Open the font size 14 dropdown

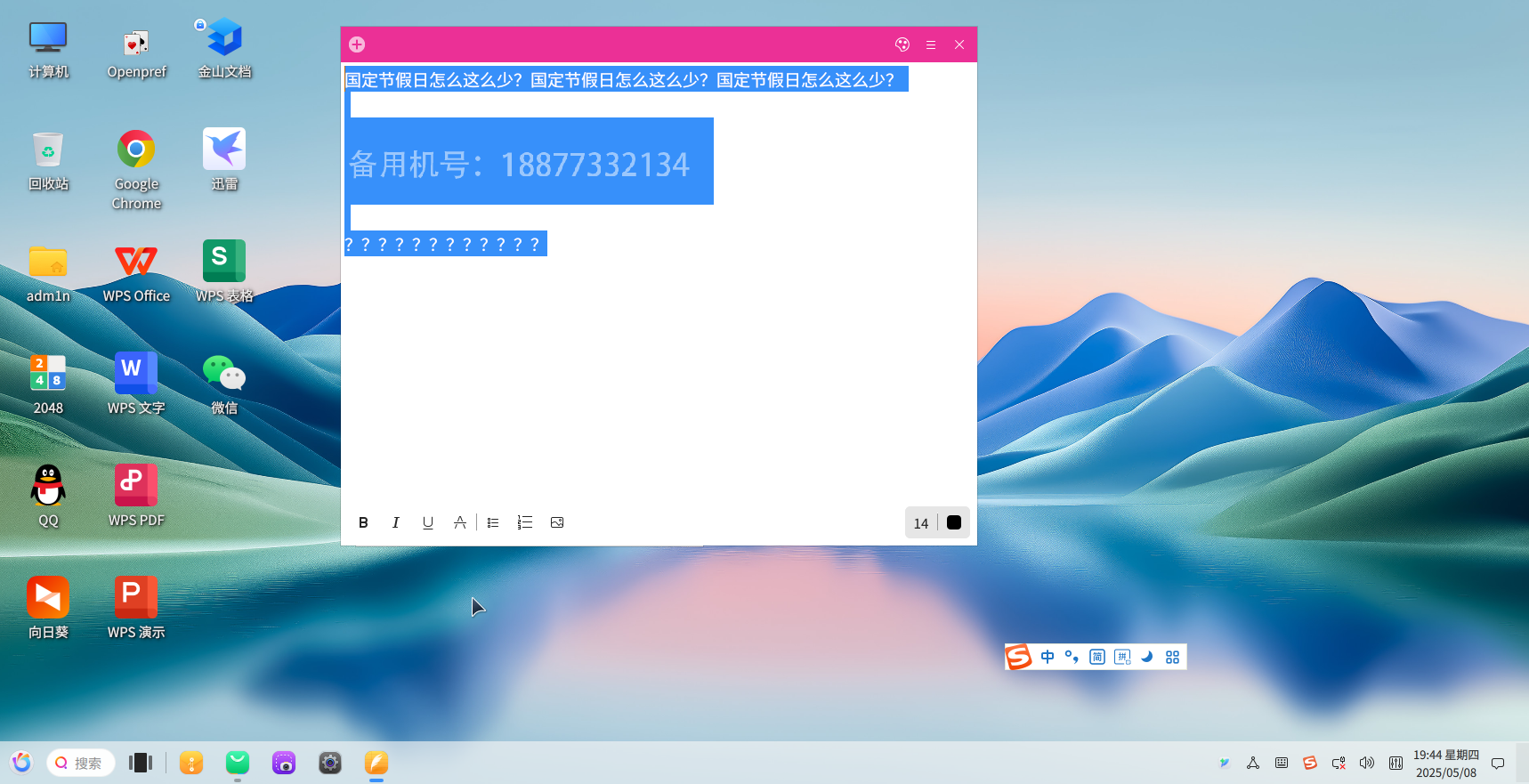(921, 523)
